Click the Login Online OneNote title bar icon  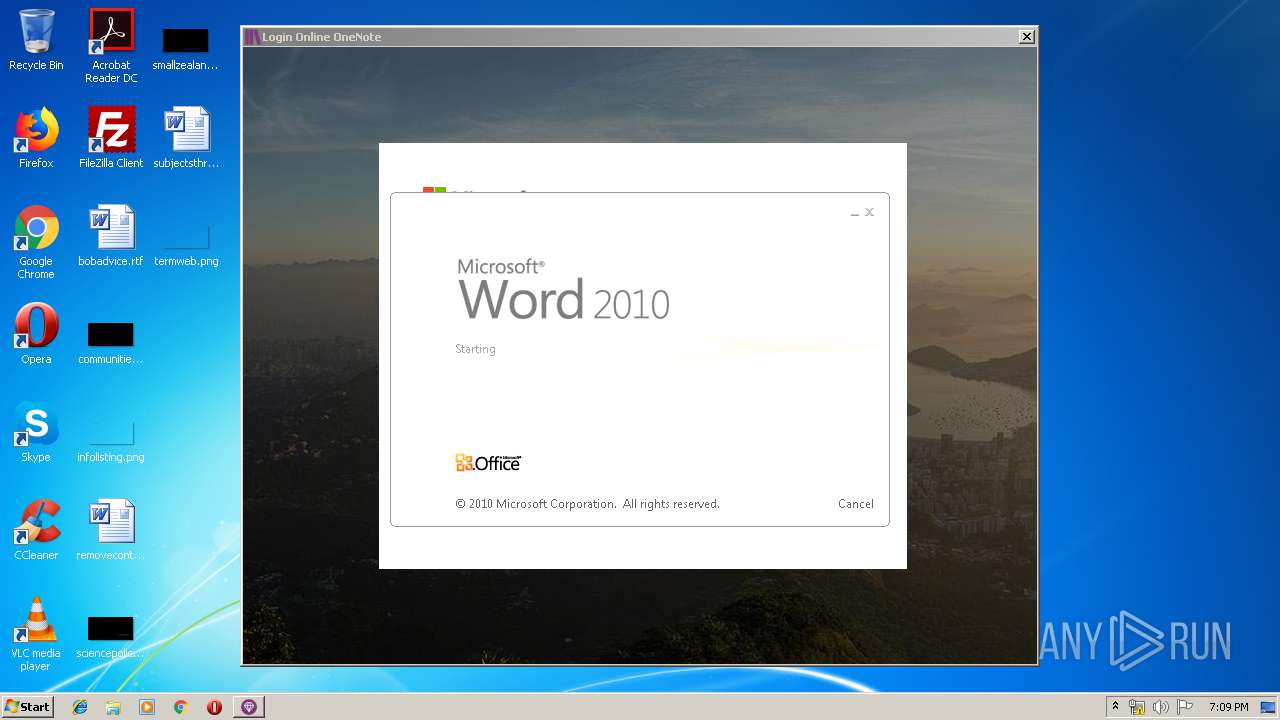[x=252, y=37]
